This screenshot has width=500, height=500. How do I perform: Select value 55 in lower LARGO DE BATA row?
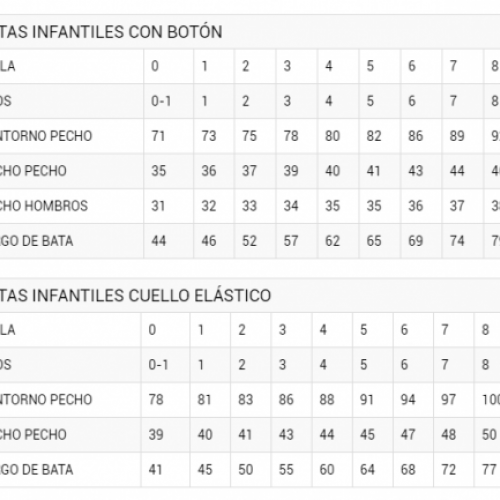286,470
